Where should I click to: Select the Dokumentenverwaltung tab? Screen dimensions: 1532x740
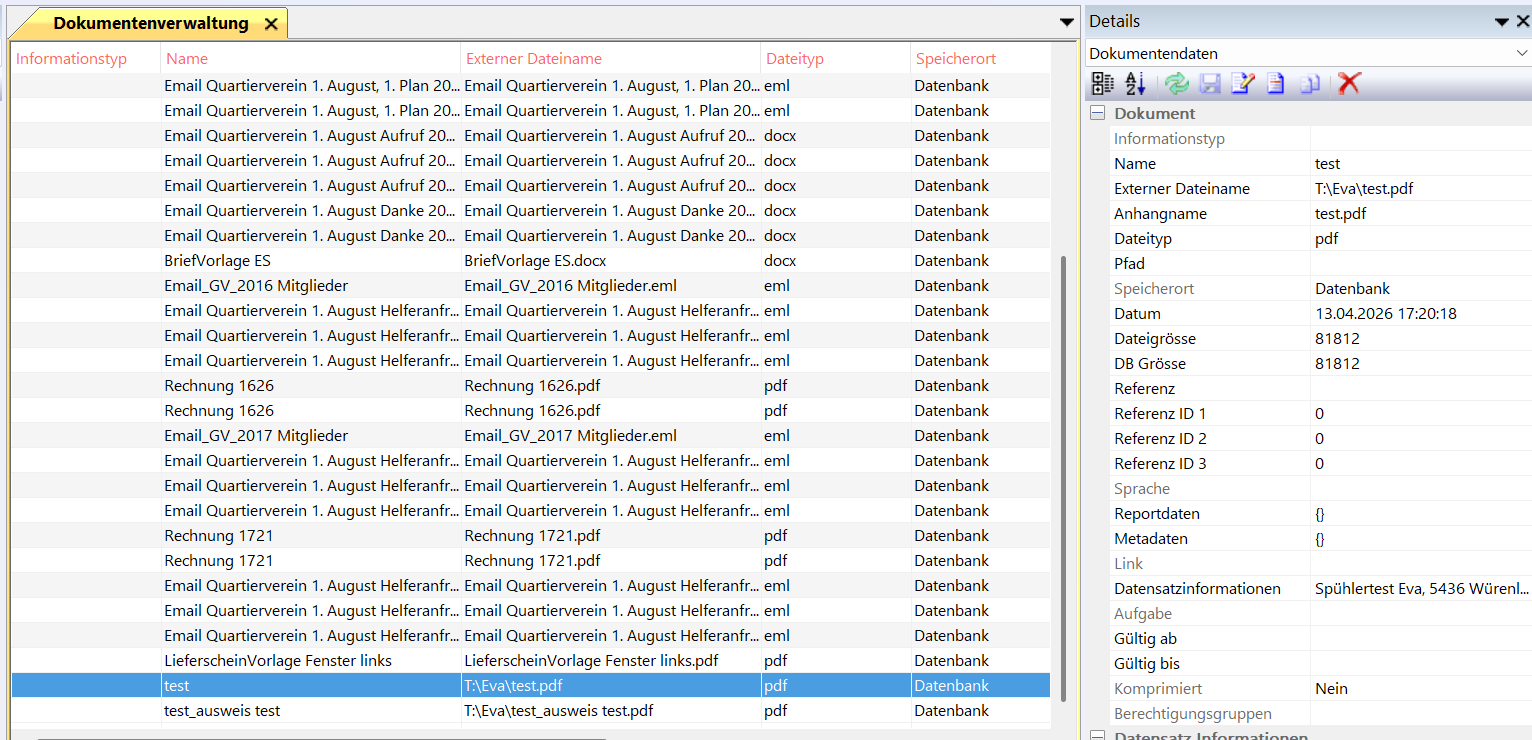151,23
